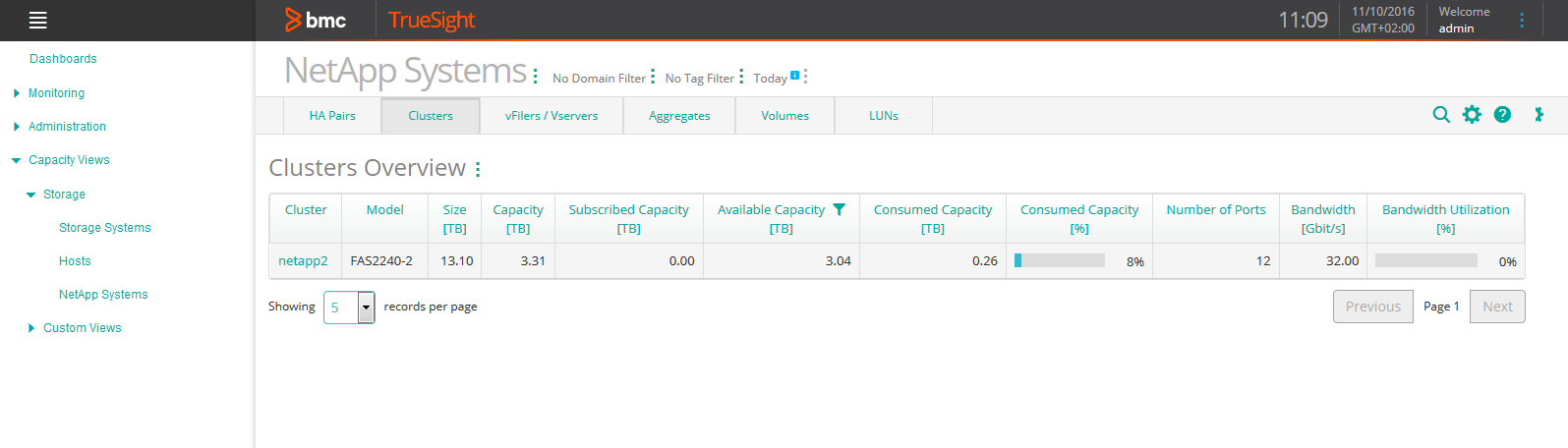The height and width of the screenshot is (448, 1568).
Task: Click the Next page button
Action: tap(1497, 307)
